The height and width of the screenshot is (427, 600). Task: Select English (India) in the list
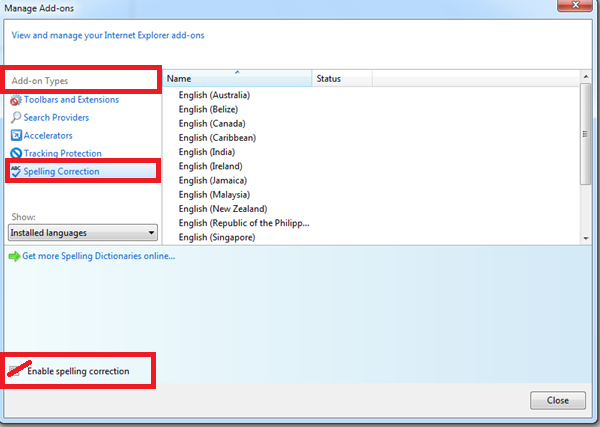(207, 152)
